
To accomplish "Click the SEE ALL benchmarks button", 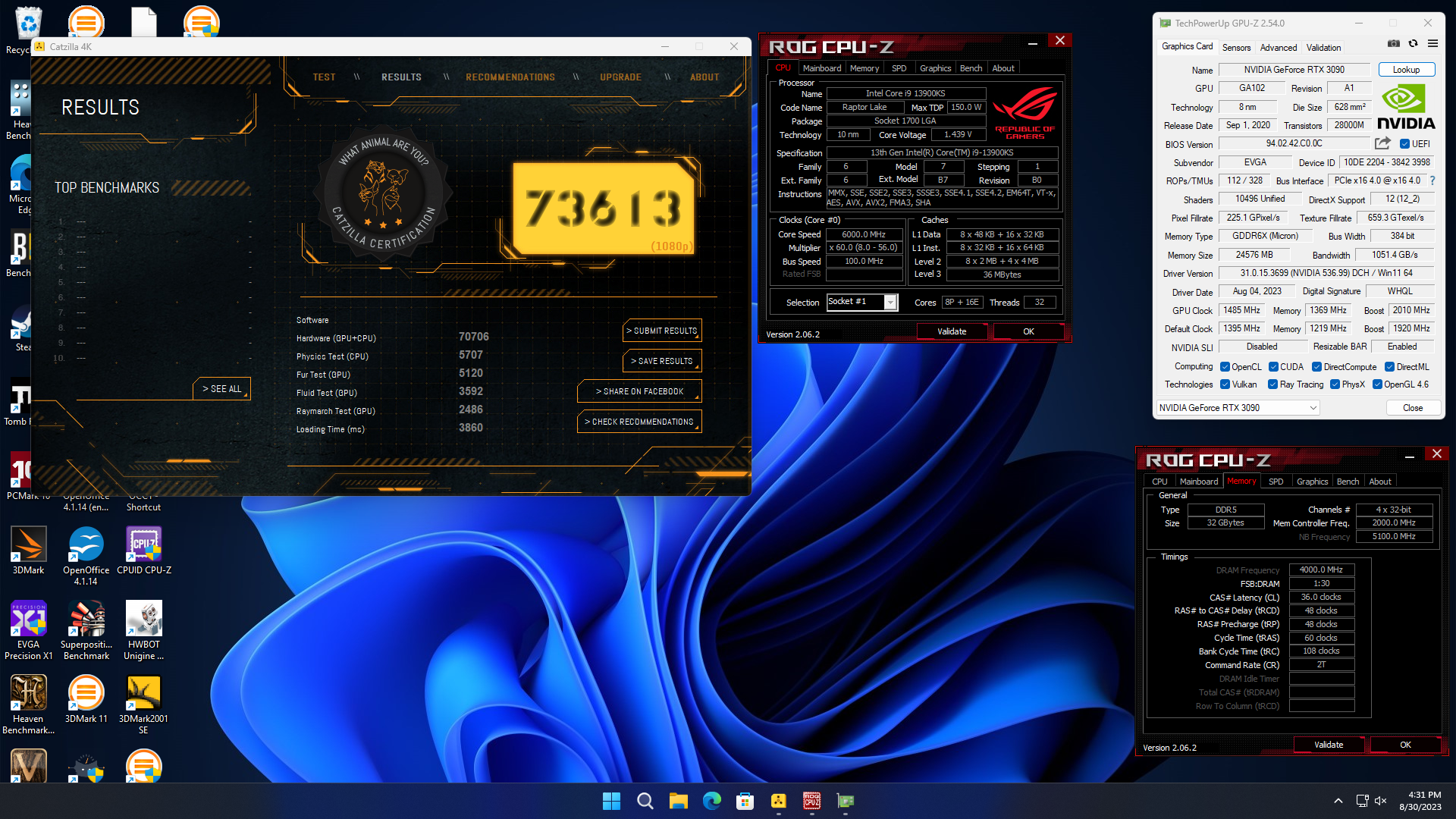I will 221,389.
